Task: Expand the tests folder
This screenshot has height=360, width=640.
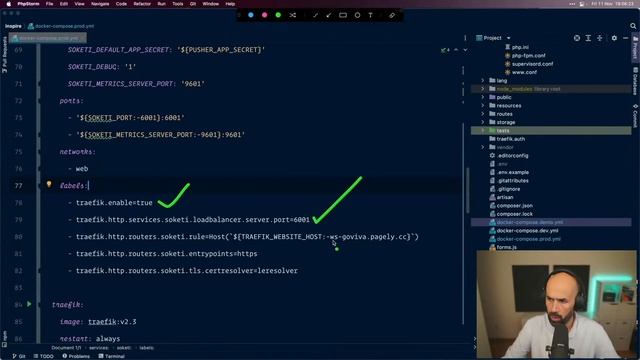Action: tap(482, 130)
